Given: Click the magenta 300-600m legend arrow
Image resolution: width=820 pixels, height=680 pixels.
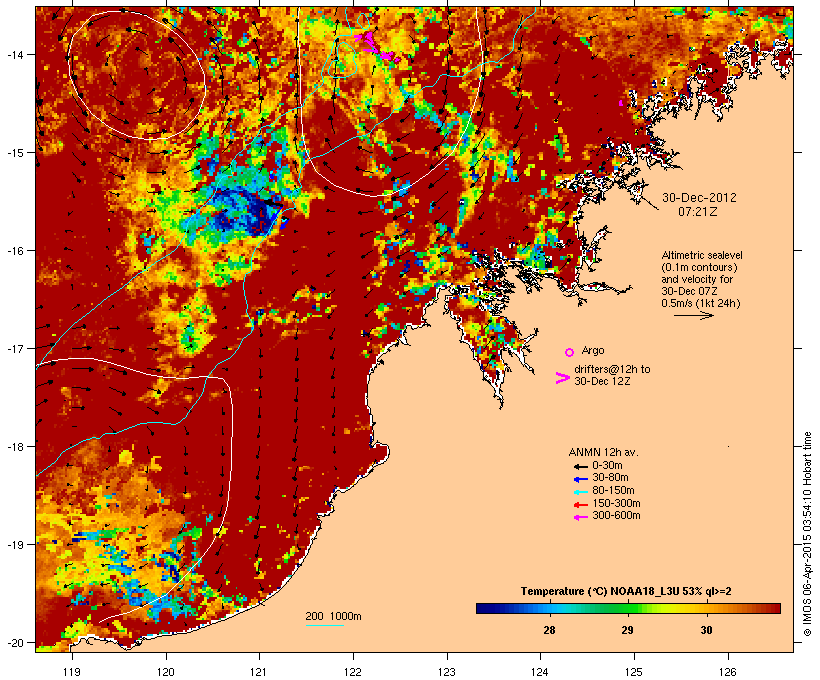Looking at the screenshot, I should [580, 517].
